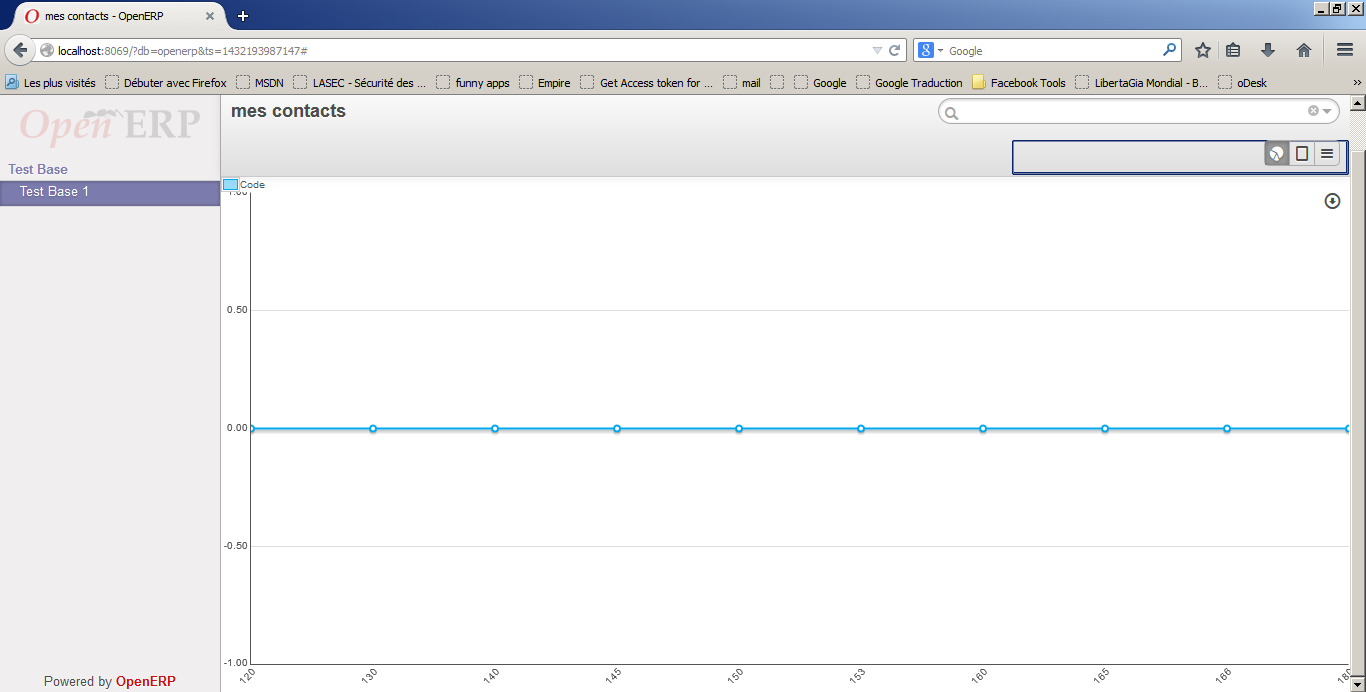1366x692 pixels.
Task: Open Test Base menu section
Action: [38, 169]
